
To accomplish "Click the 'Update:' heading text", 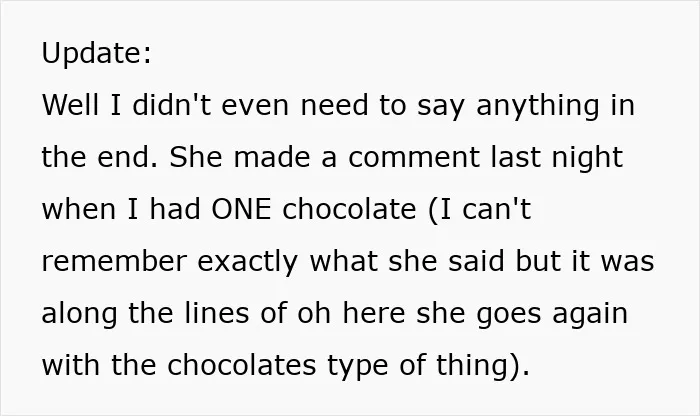I will (96, 54).
